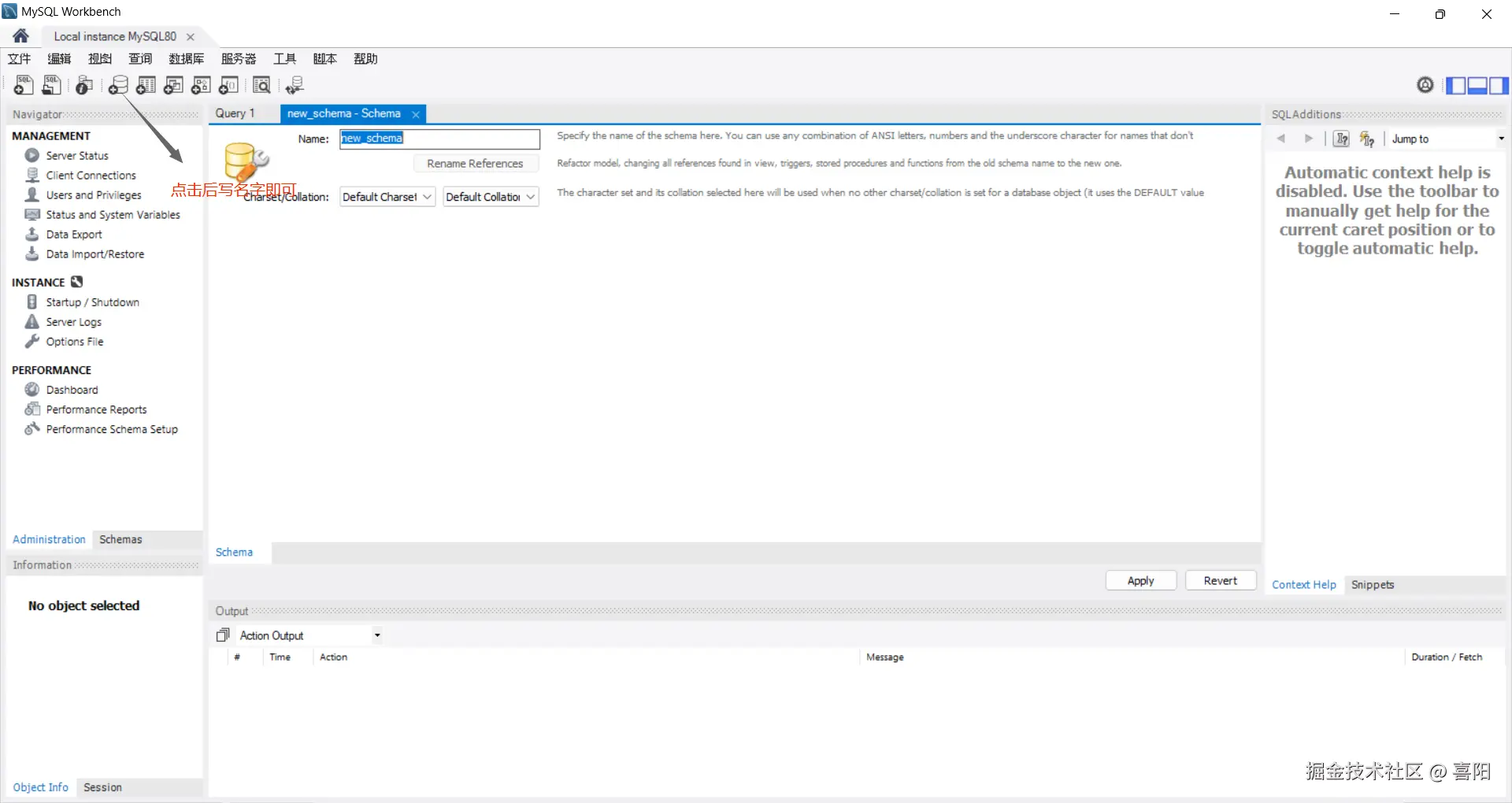1512x803 pixels.
Task: Click the Apply button
Action: pyautogui.click(x=1140, y=580)
